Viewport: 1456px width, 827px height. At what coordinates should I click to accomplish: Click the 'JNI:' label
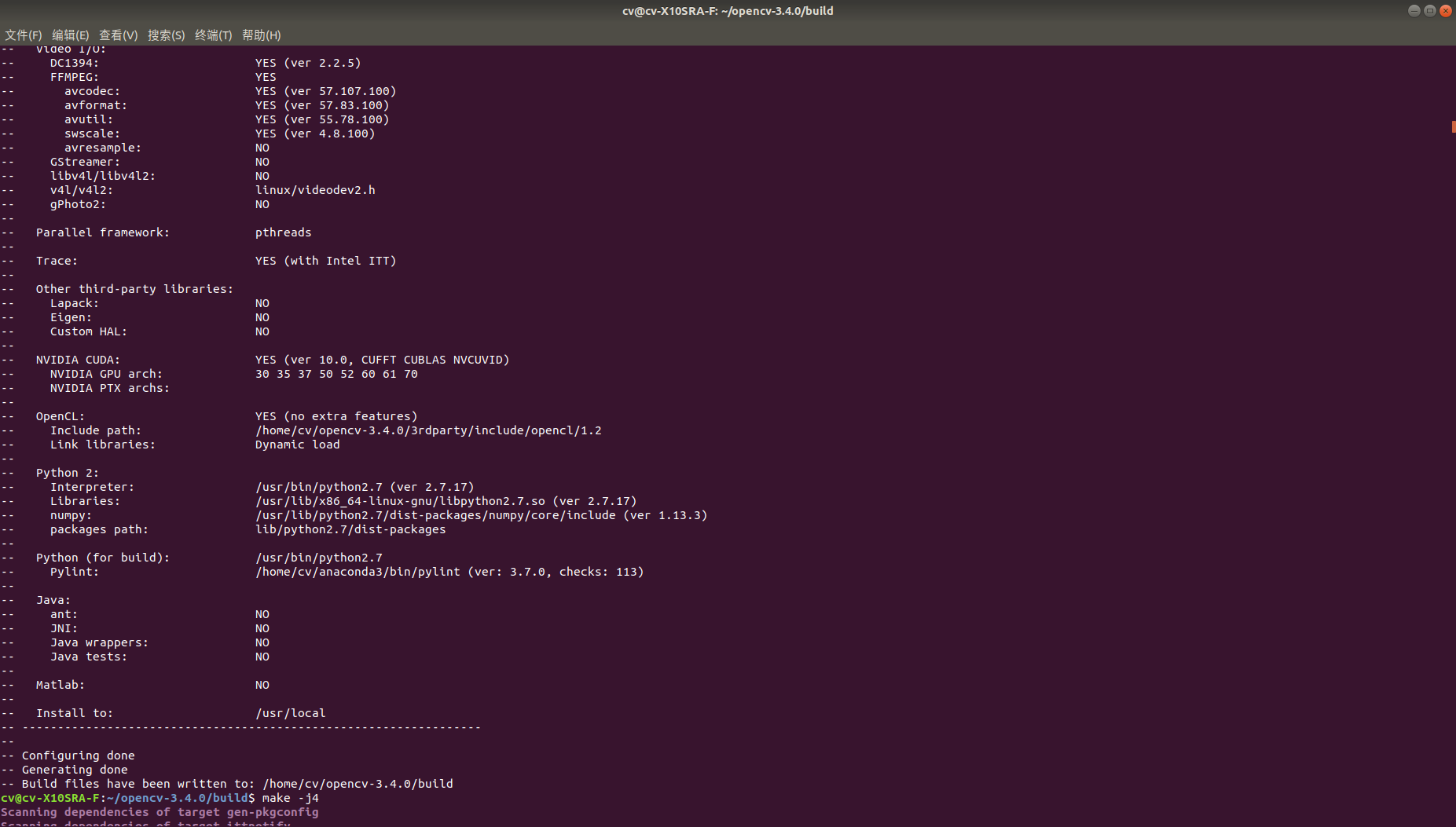coord(64,628)
